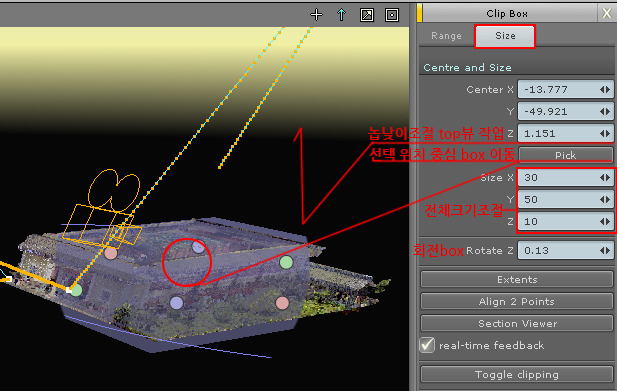Image resolution: width=617 pixels, height=391 pixels.
Task: Close the Clip Box panel
Action: click(x=606, y=14)
